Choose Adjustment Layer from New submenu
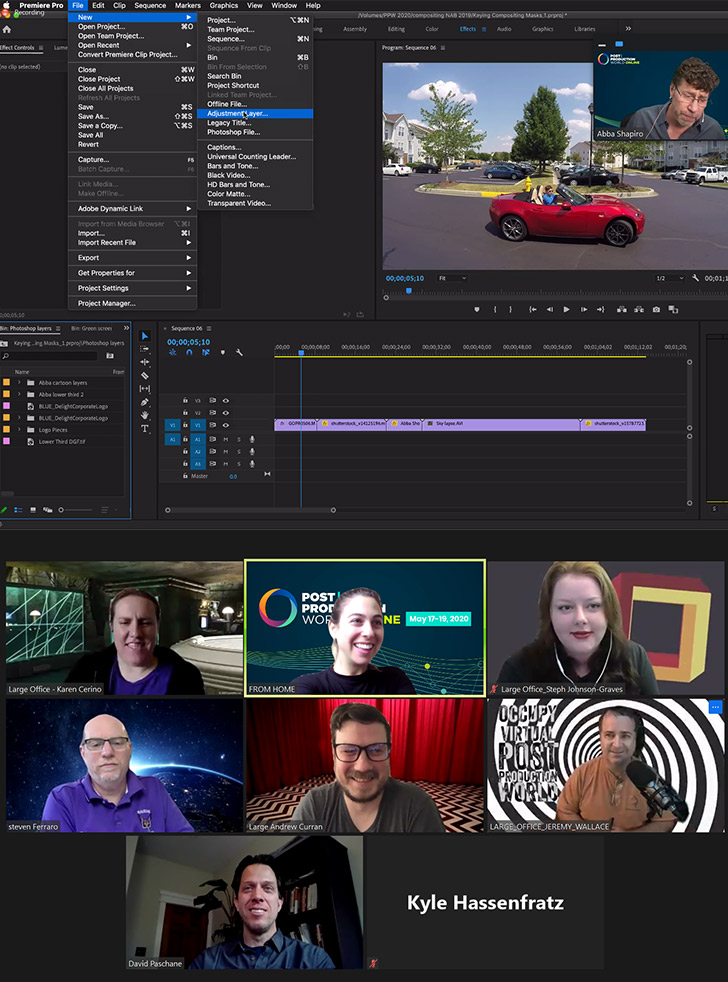Image resolution: width=728 pixels, height=982 pixels. [x=255, y=113]
